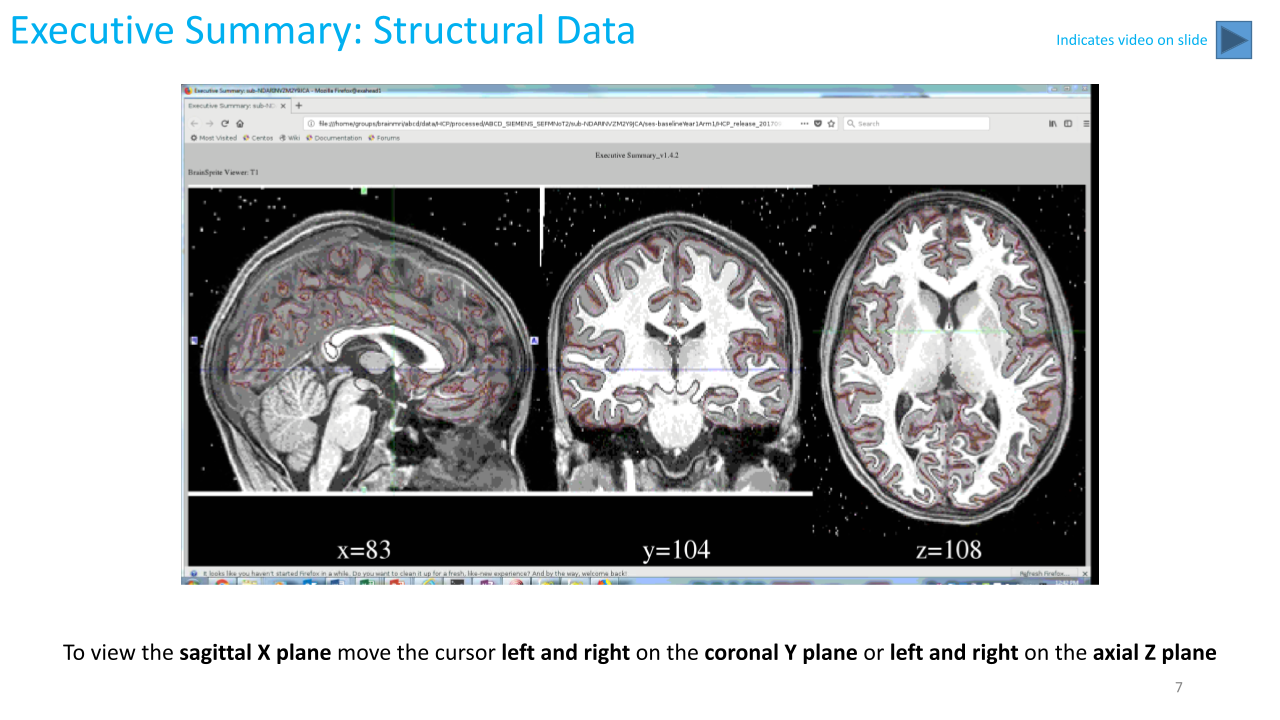
Task: Click the Firefox search box
Action: (x=916, y=123)
